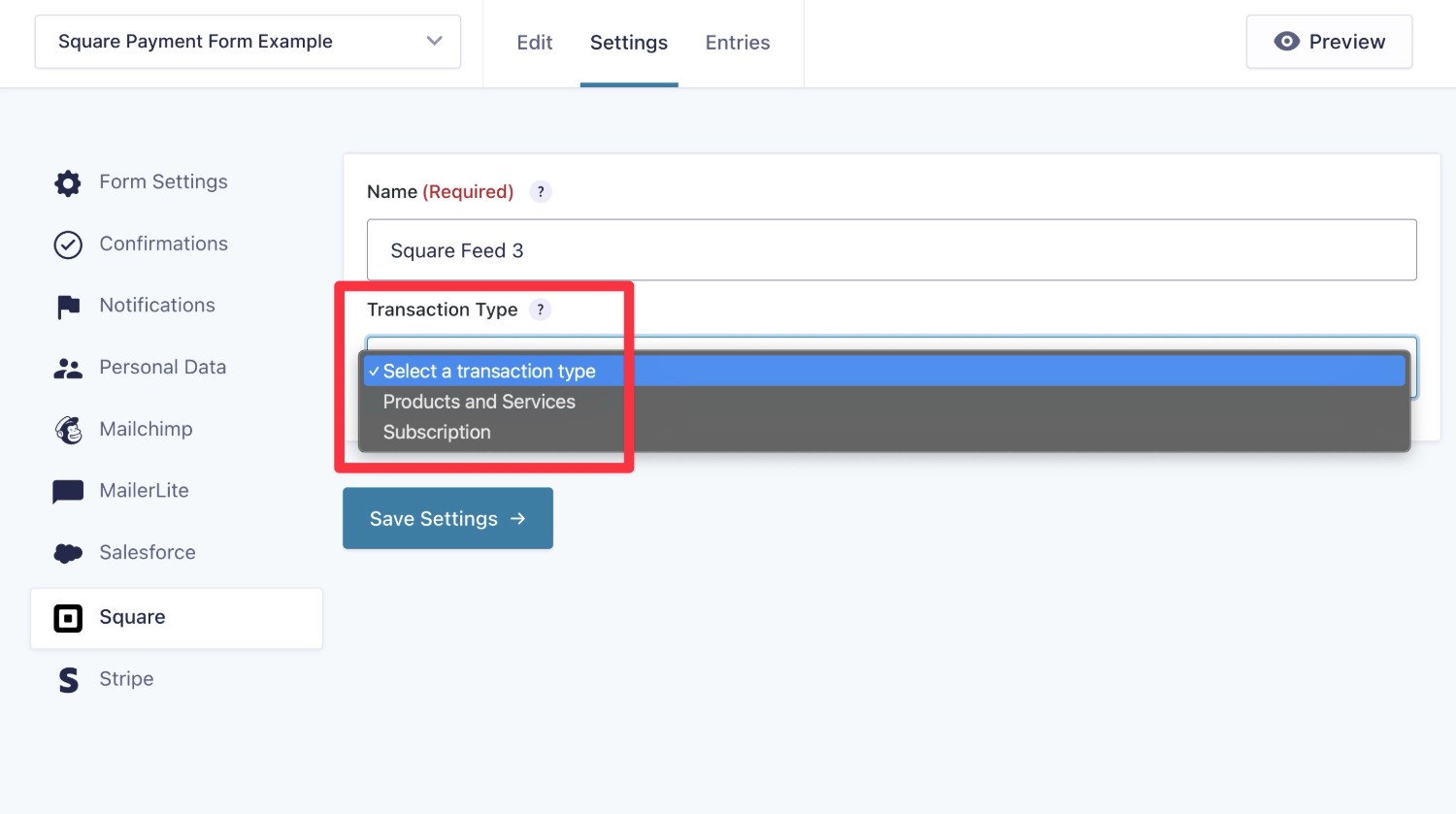This screenshot has height=814, width=1456.
Task: Switch to the Settings tab
Action: point(629,43)
